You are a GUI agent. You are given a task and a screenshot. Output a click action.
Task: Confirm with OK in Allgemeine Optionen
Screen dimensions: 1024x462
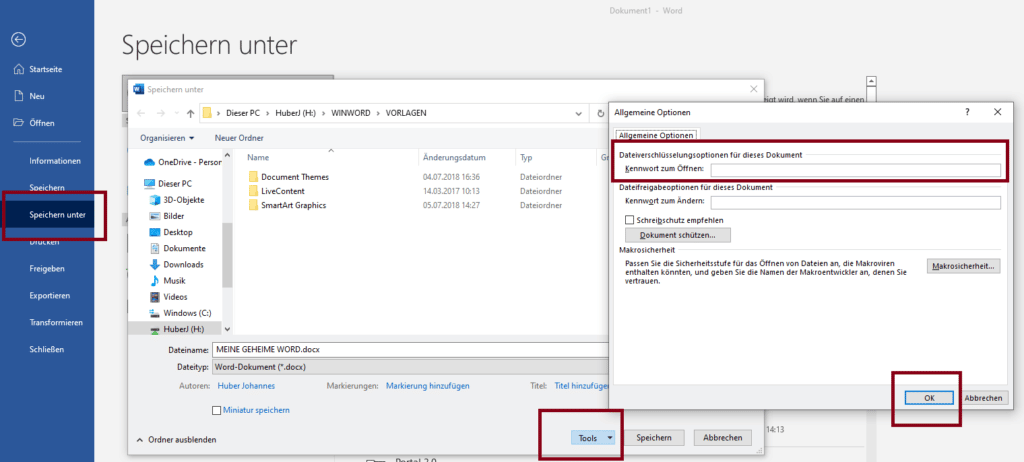[929, 398]
